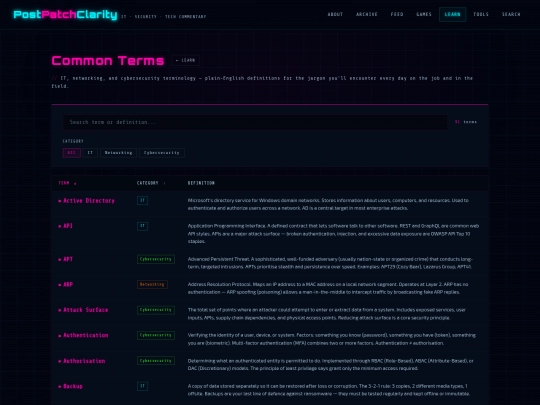
Task: Filter terms by Cybersecurity category
Action: tap(162, 153)
